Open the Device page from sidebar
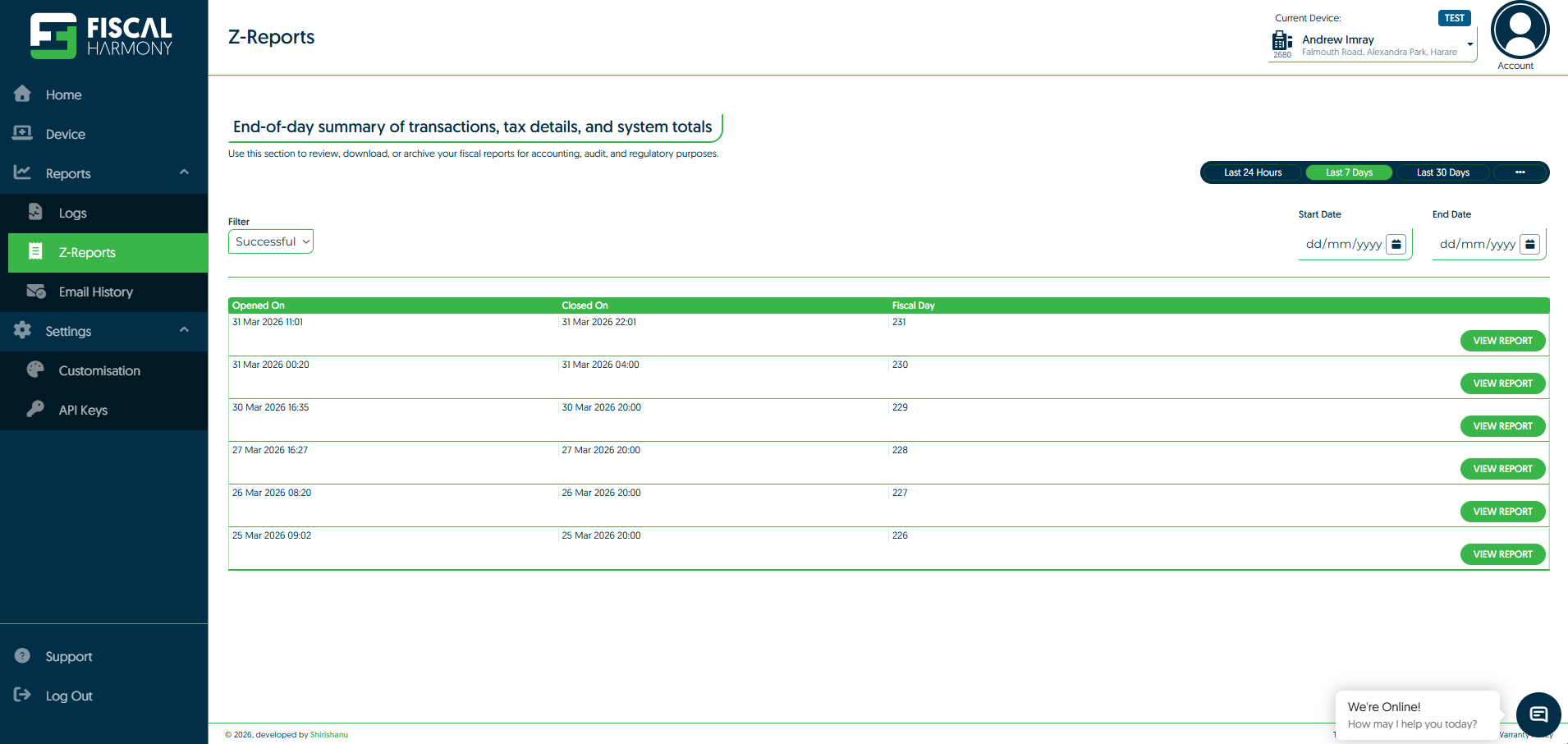Image resolution: width=1568 pixels, height=744 pixels. click(x=65, y=135)
